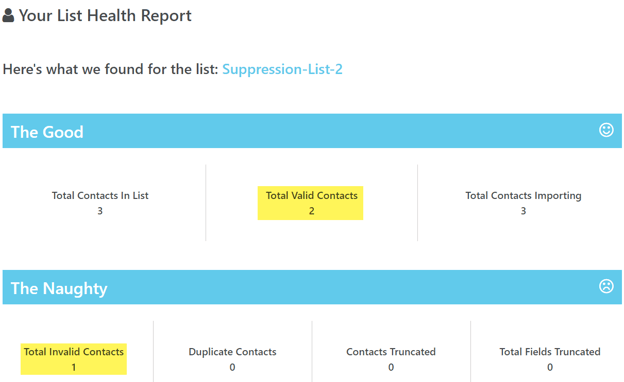
Task: Click the zero under Duplicate Contacts
Action: coord(232,367)
